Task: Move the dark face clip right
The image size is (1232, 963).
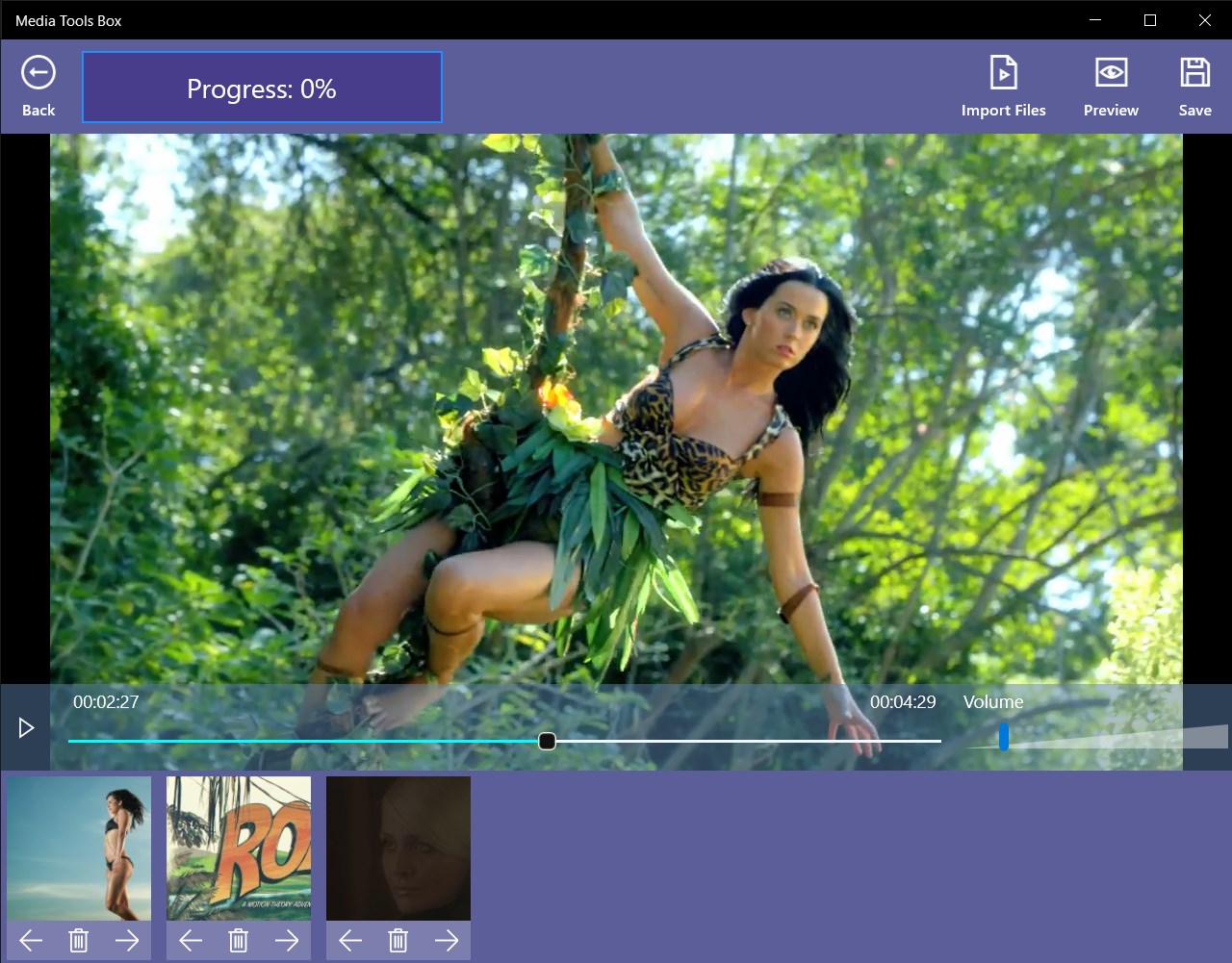Action: pos(447,941)
